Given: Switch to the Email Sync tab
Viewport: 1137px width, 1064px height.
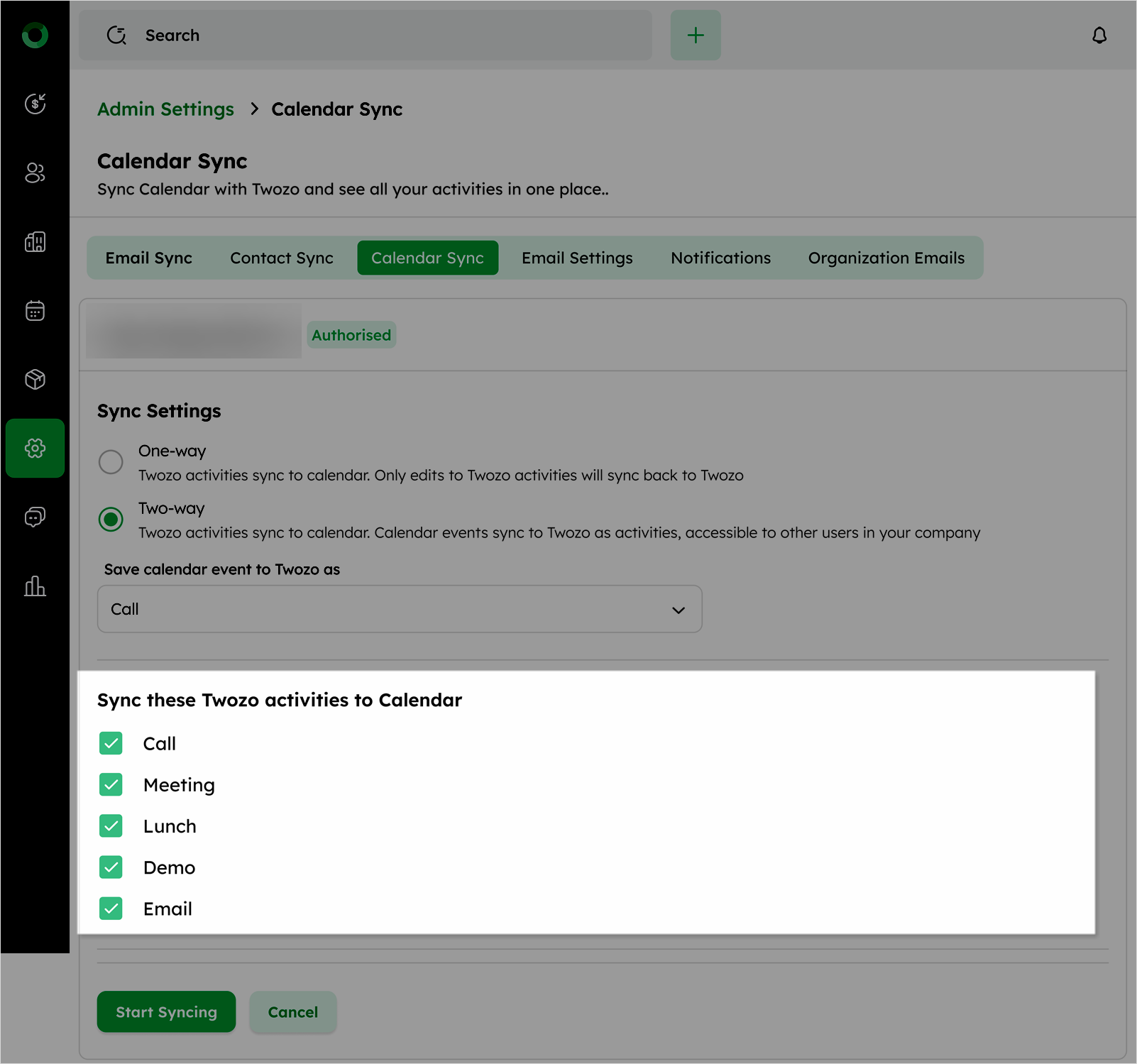Looking at the screenshot, I should pyautogui.click(x=149, y=258).
